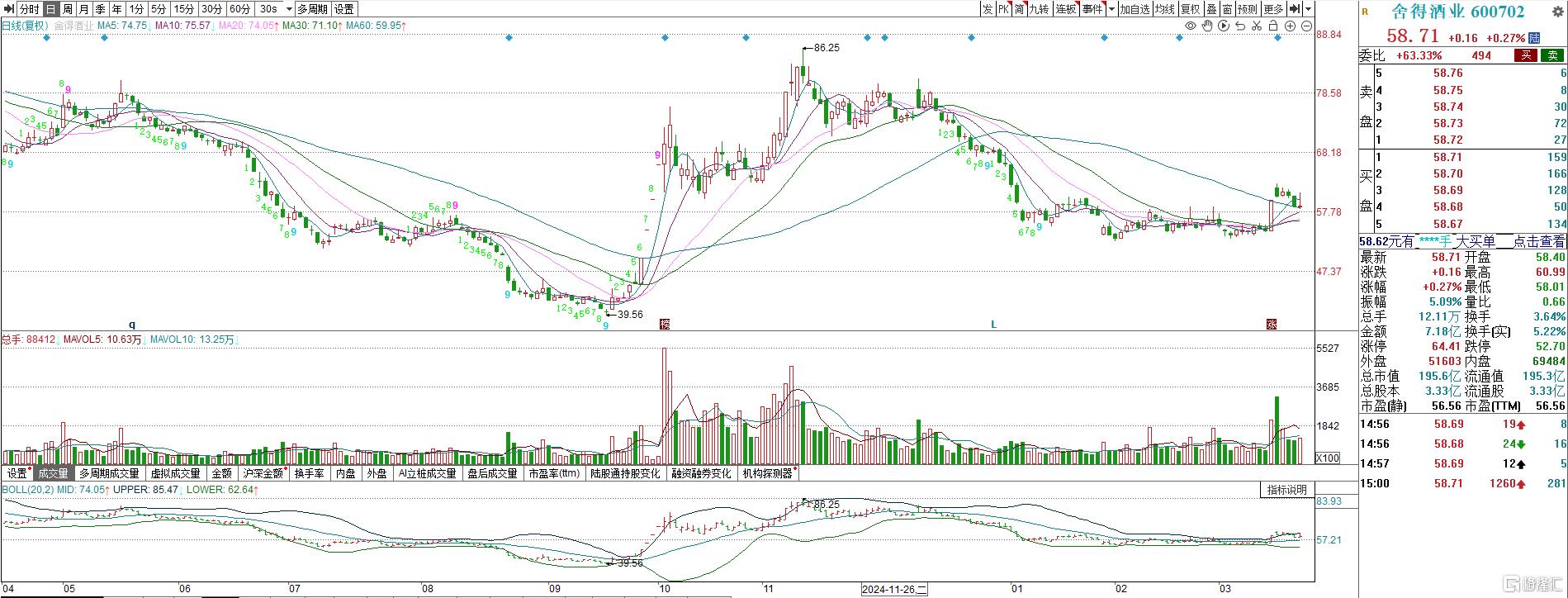Screen dimensions: 1568x598
Task: Select 虚拟成交量 indicator tab
Action: (x=175, y=473)
